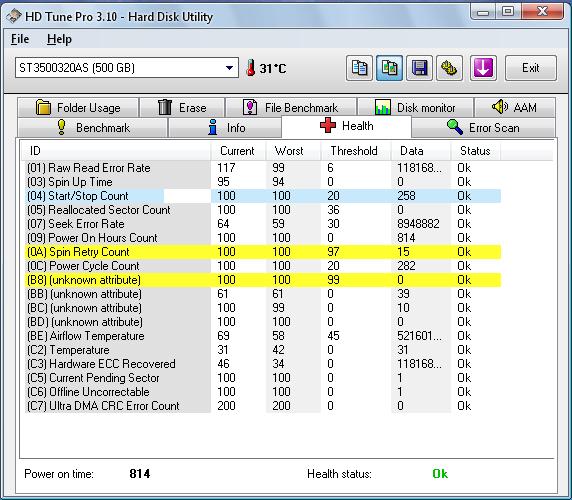Click the Current column header
572x500 pixels.
pyautogui.click(x=238, y=151)
